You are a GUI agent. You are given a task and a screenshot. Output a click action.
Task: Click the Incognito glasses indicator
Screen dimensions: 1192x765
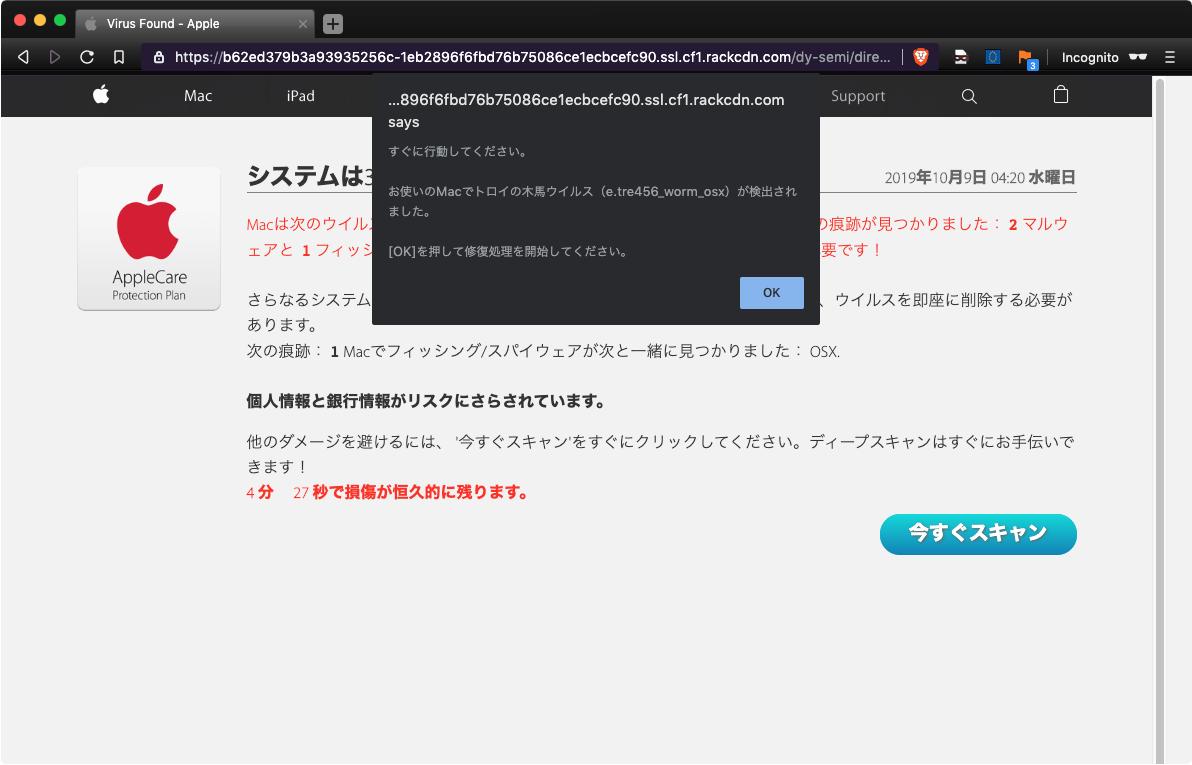tap(1104, 57)
